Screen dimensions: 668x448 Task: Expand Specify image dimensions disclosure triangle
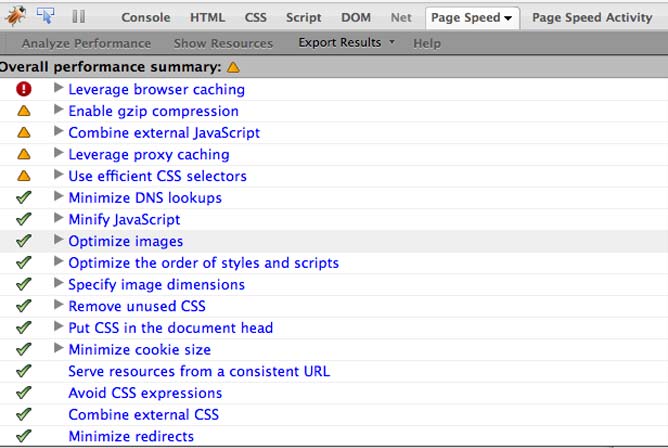58,283
